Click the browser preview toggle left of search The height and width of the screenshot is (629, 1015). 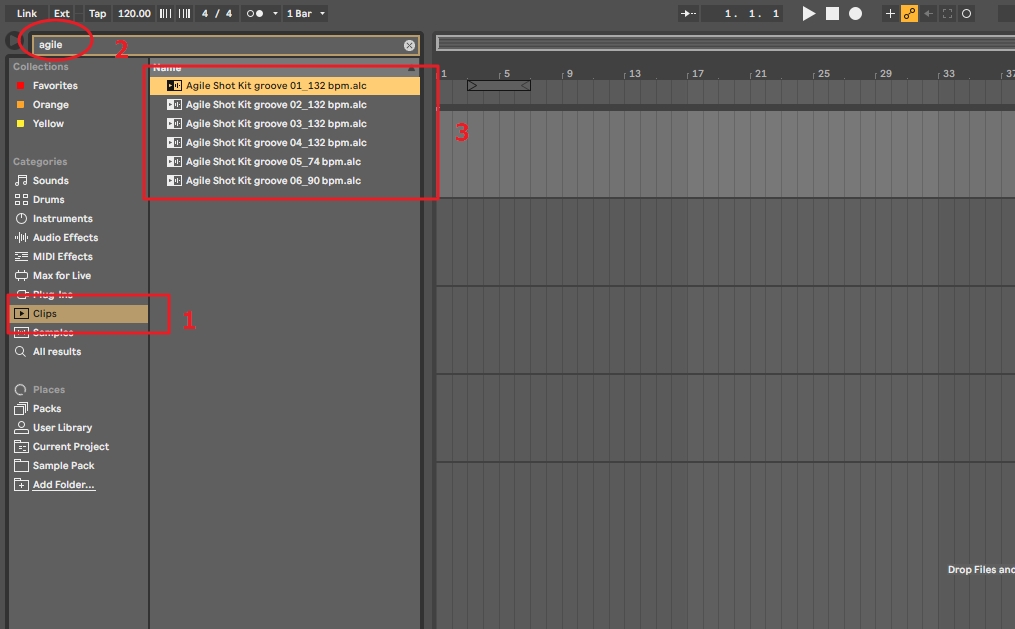click(13, 40)
